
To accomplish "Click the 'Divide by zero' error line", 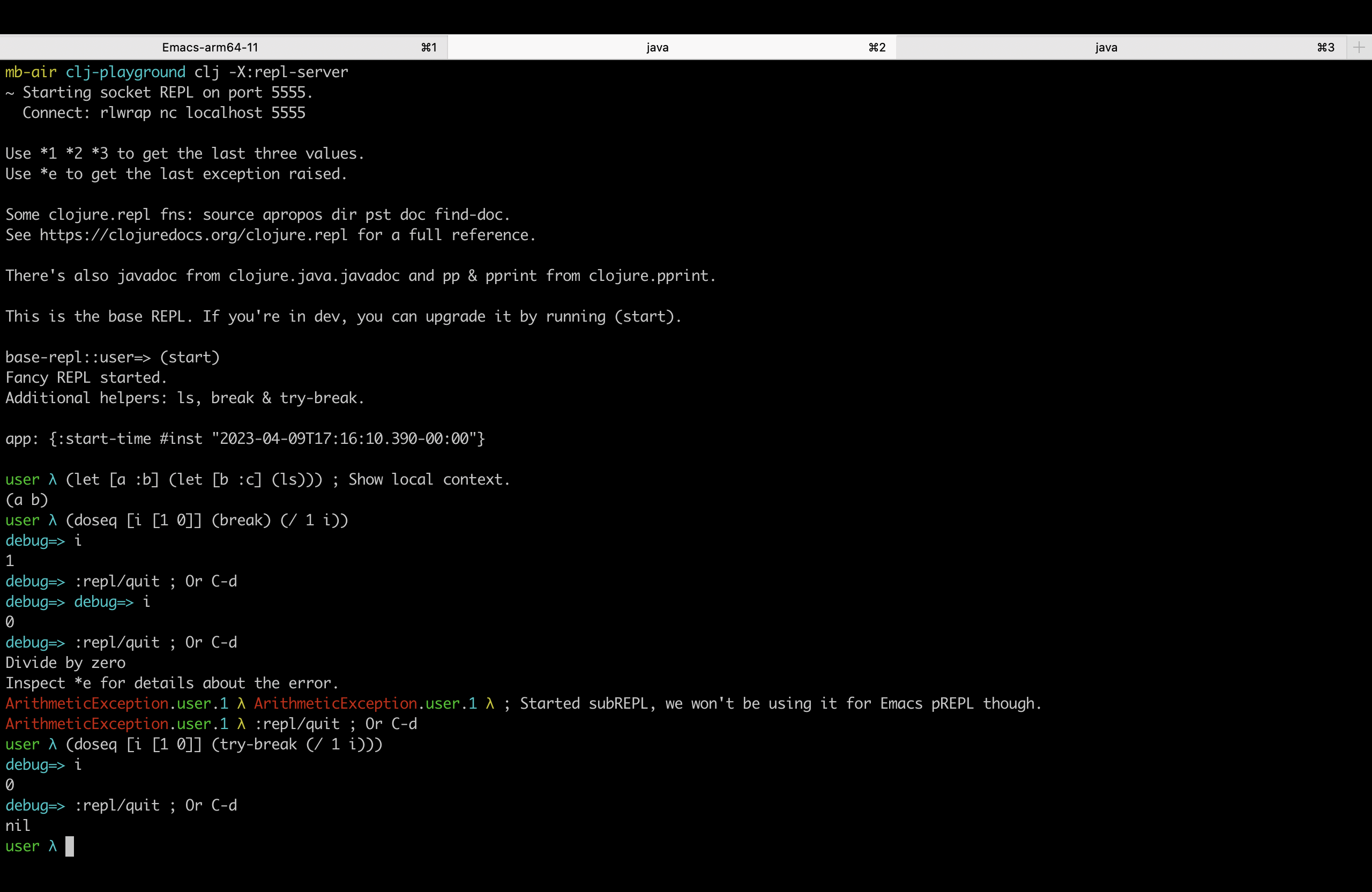I will click(66, 663).
